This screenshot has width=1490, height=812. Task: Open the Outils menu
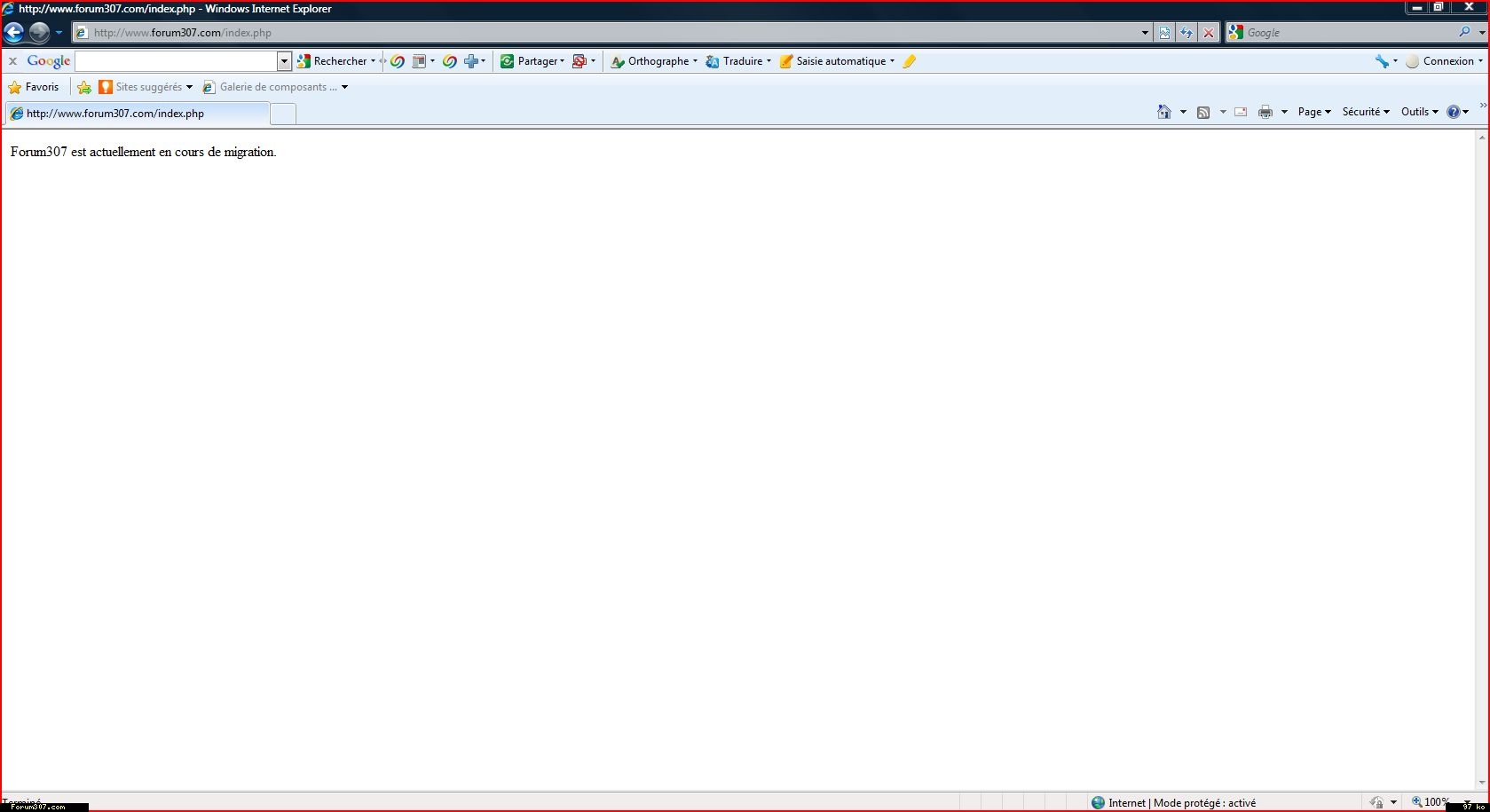click(1419, 112)
